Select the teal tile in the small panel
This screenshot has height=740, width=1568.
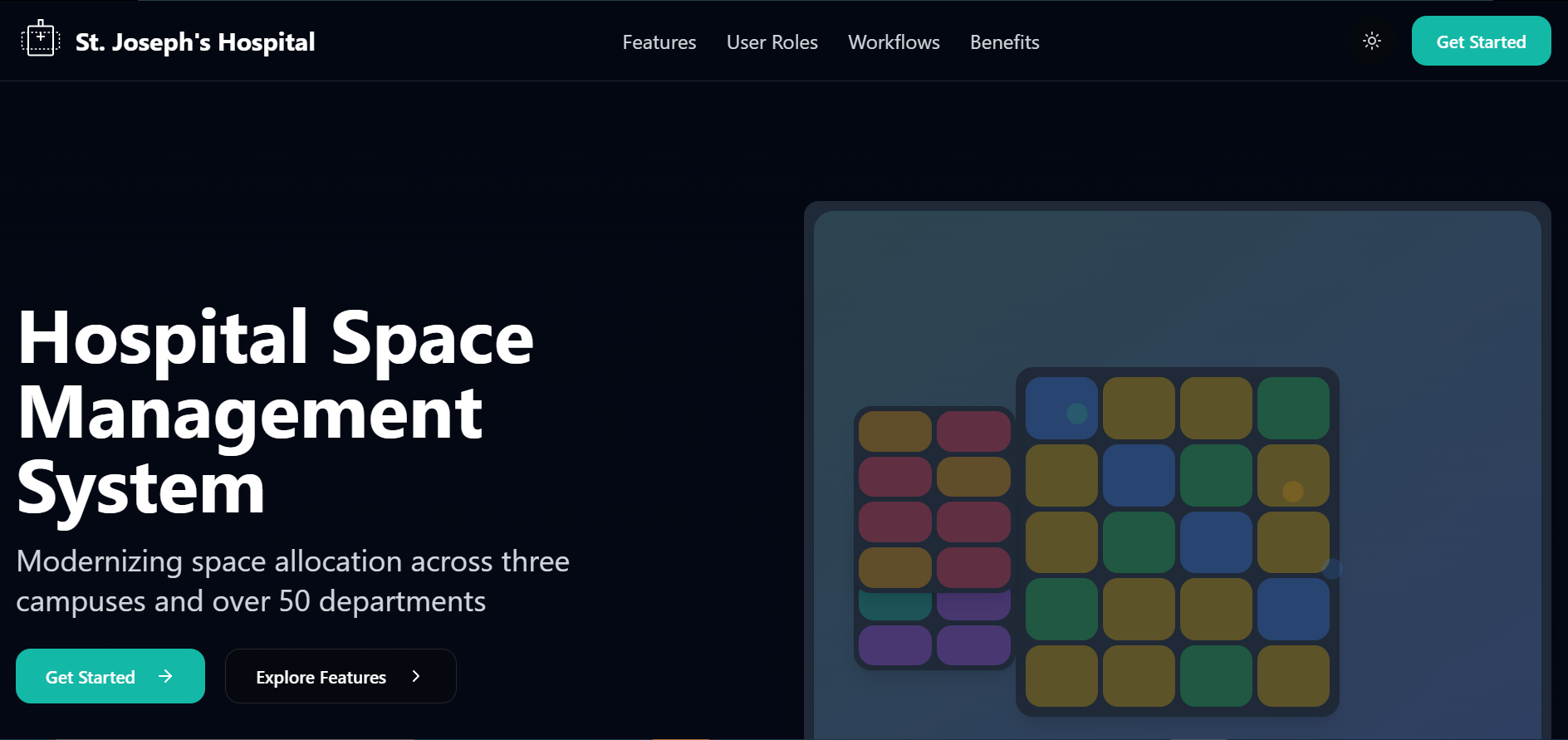pos(894,607)
